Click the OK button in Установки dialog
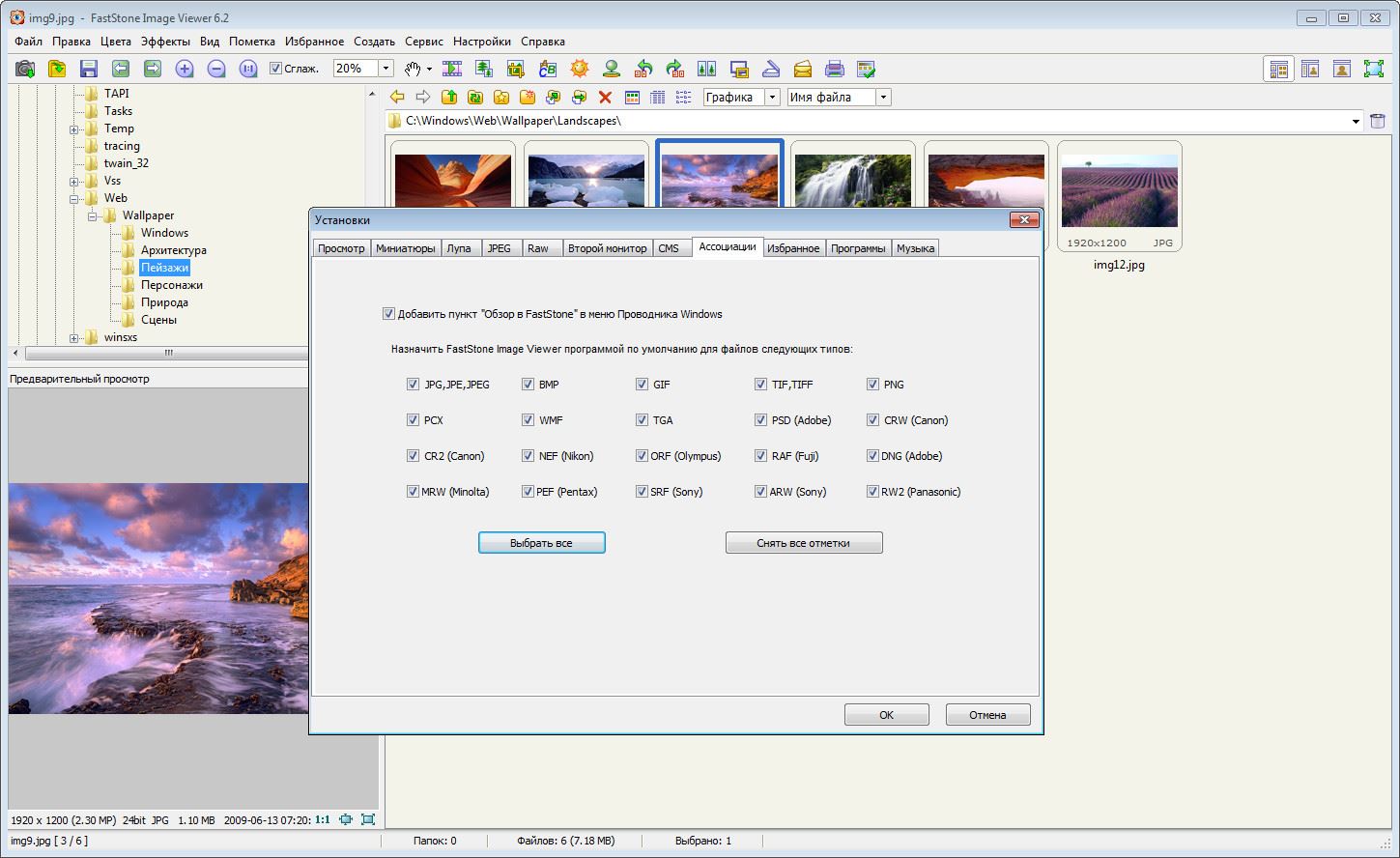 tap(886, 715)
